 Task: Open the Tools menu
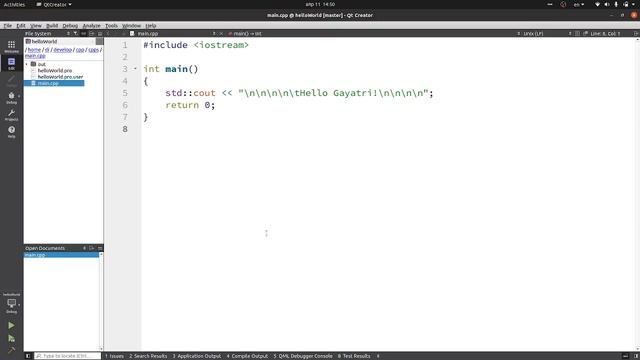click(111, 25)
